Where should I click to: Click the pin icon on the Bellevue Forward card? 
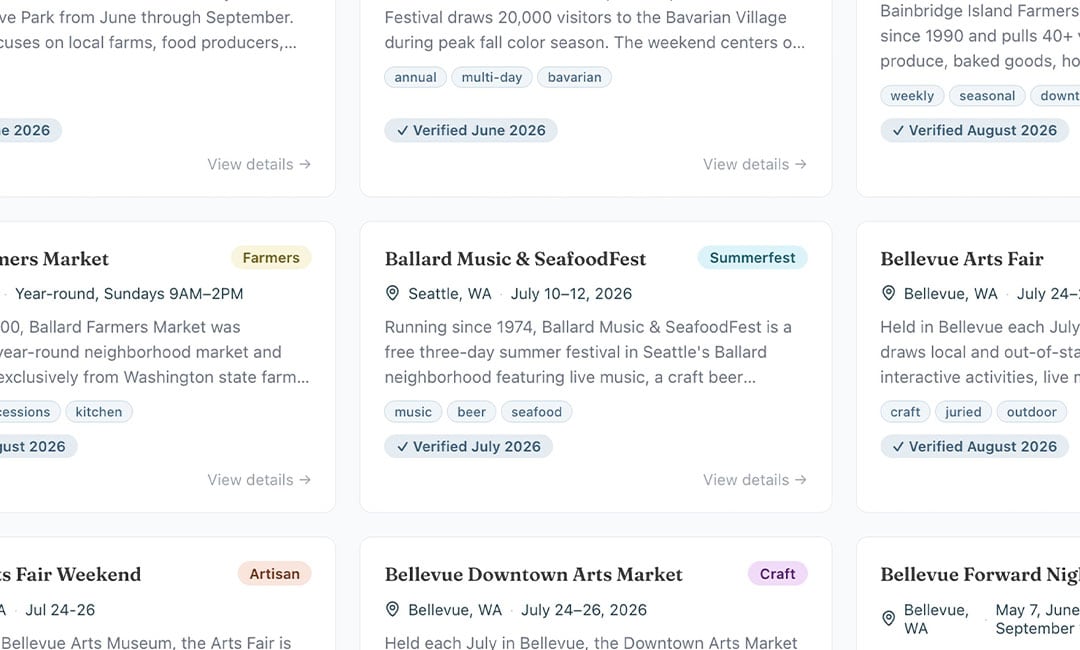click(x=889, y=618)
